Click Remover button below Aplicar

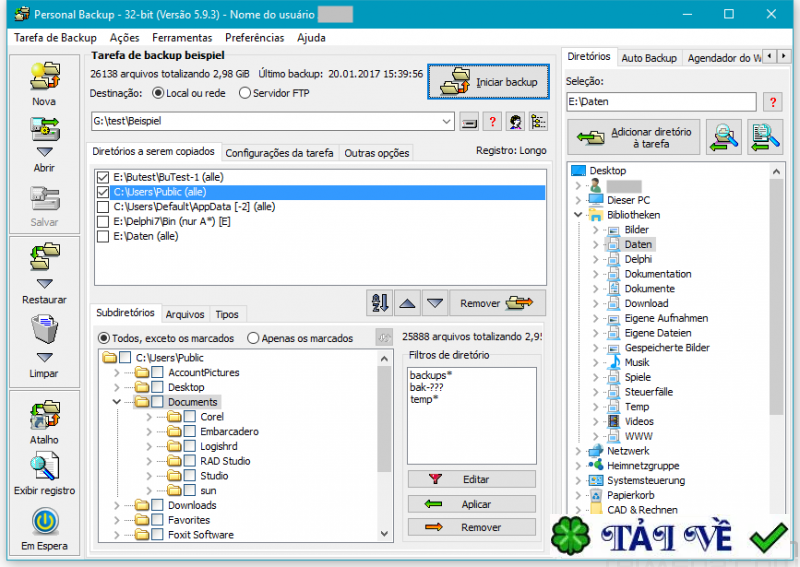pos(471,527)
